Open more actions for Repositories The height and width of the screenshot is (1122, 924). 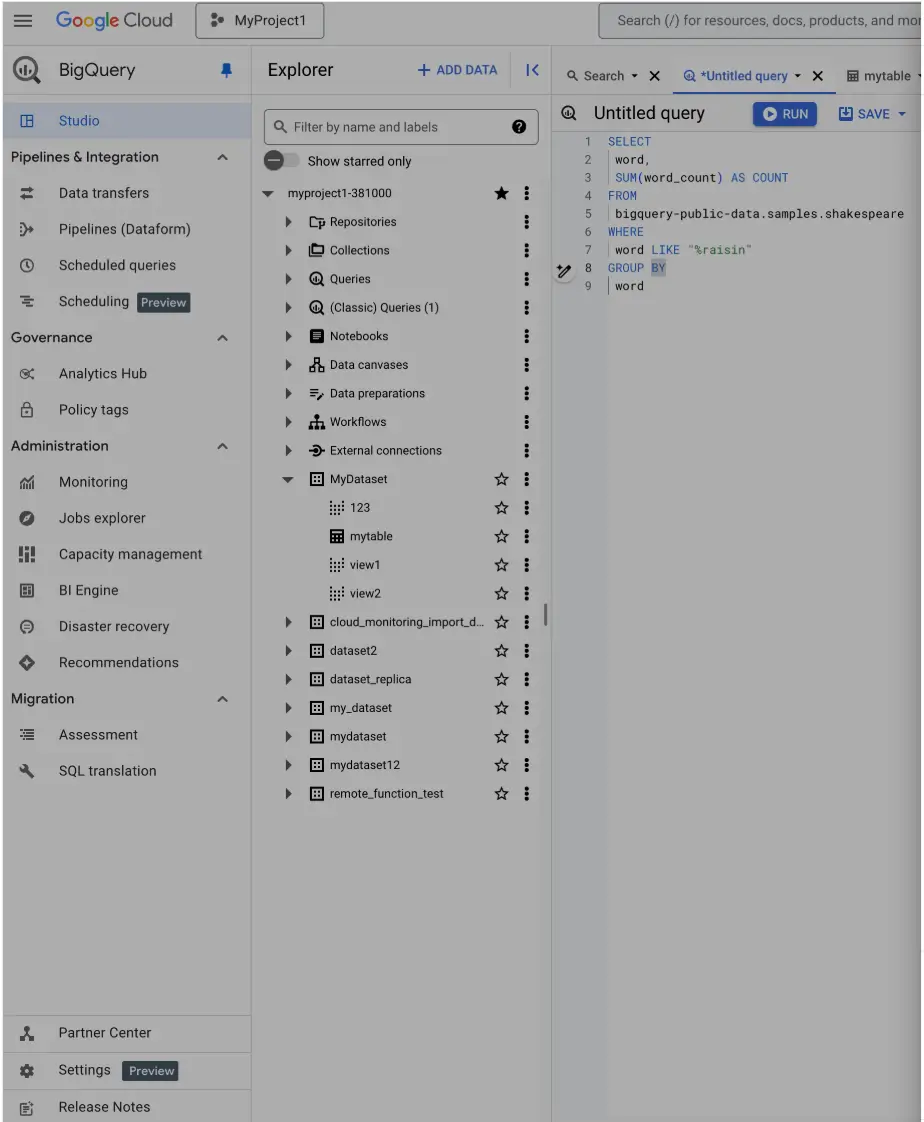click(x=526, y=222)
